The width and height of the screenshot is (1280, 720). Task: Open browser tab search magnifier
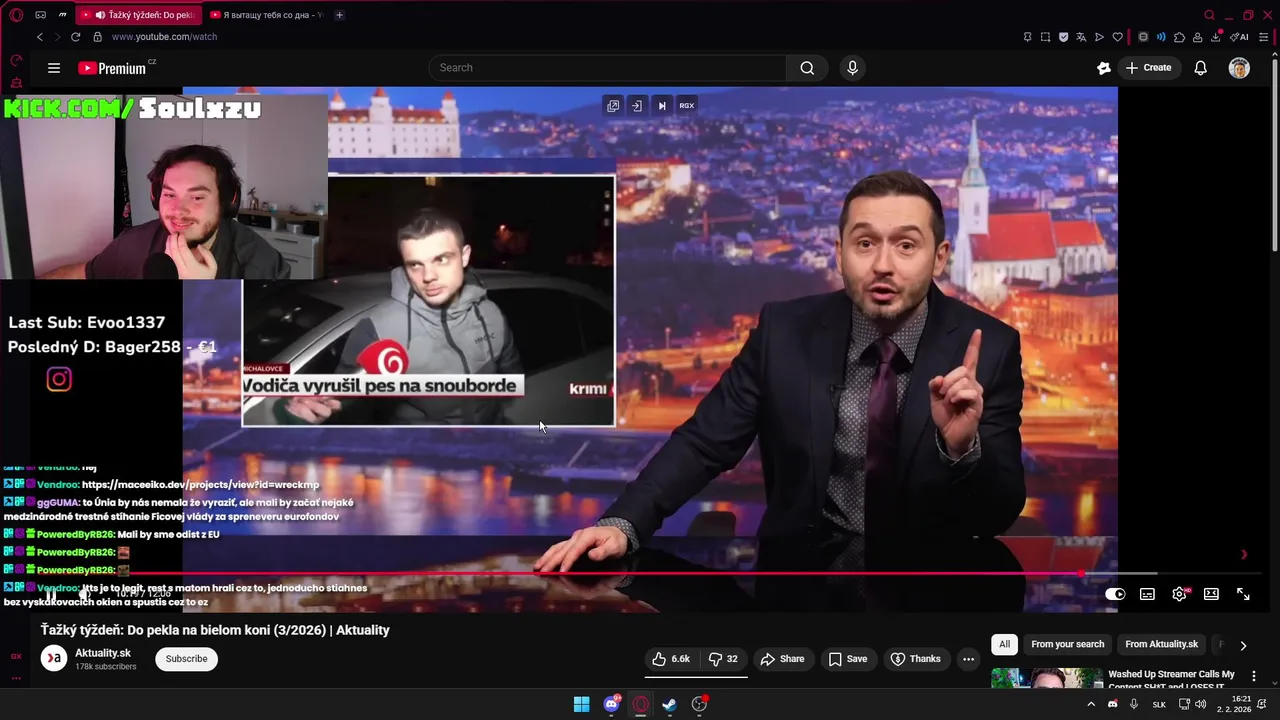[1209, 15]
